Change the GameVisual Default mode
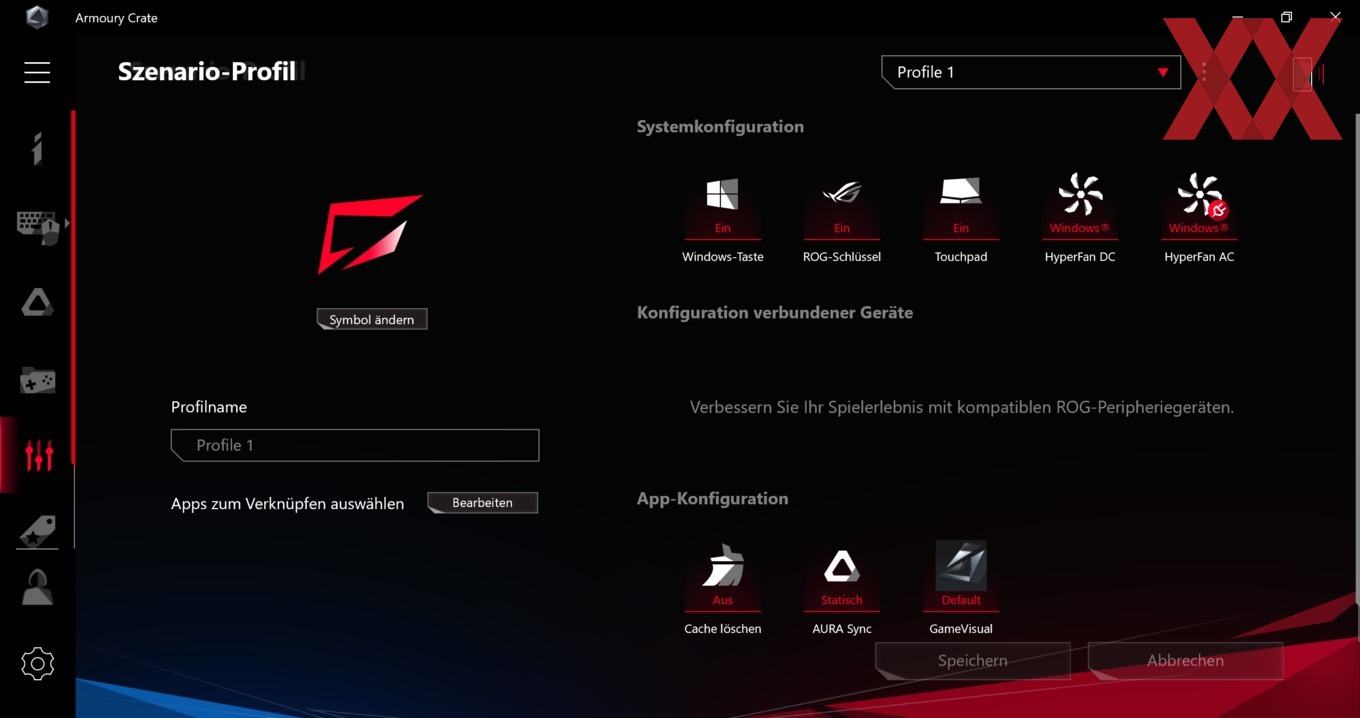Viewport: 1360px width, 718px height. coord(960,590)
